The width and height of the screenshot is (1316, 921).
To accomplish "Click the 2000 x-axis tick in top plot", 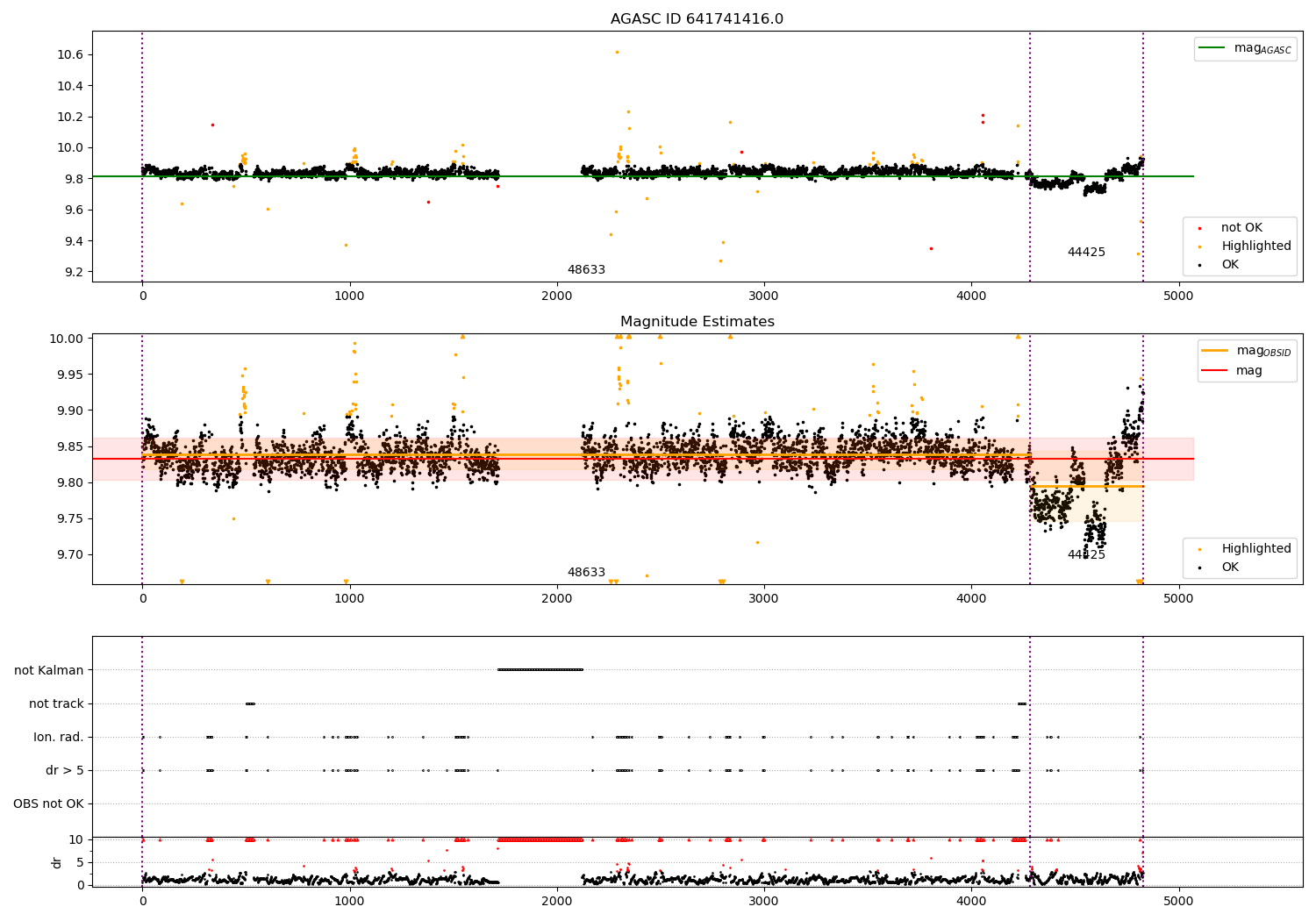I will [556, 296].
